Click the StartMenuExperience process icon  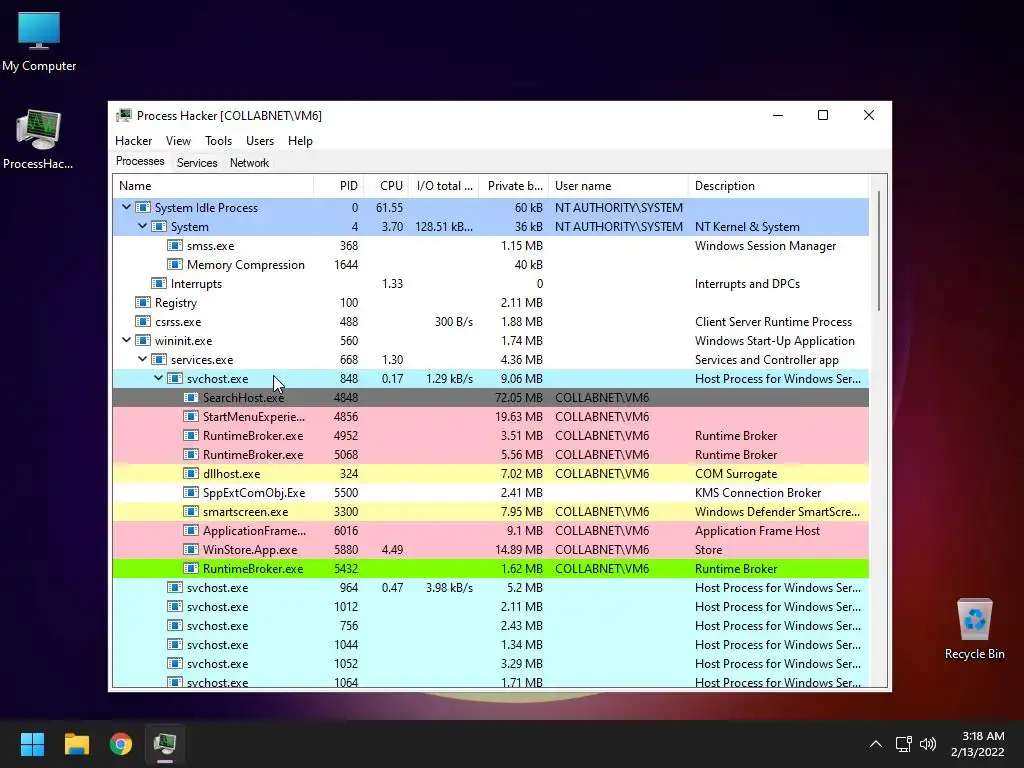click(191, 417)
